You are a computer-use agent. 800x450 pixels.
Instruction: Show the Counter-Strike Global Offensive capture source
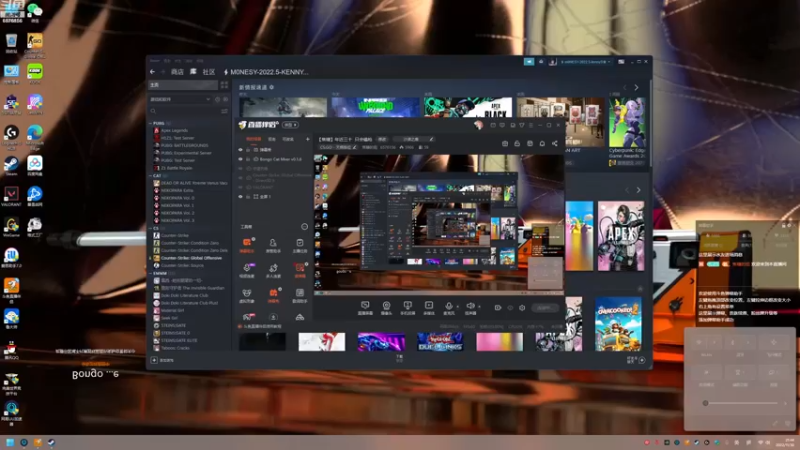[240, 178]
